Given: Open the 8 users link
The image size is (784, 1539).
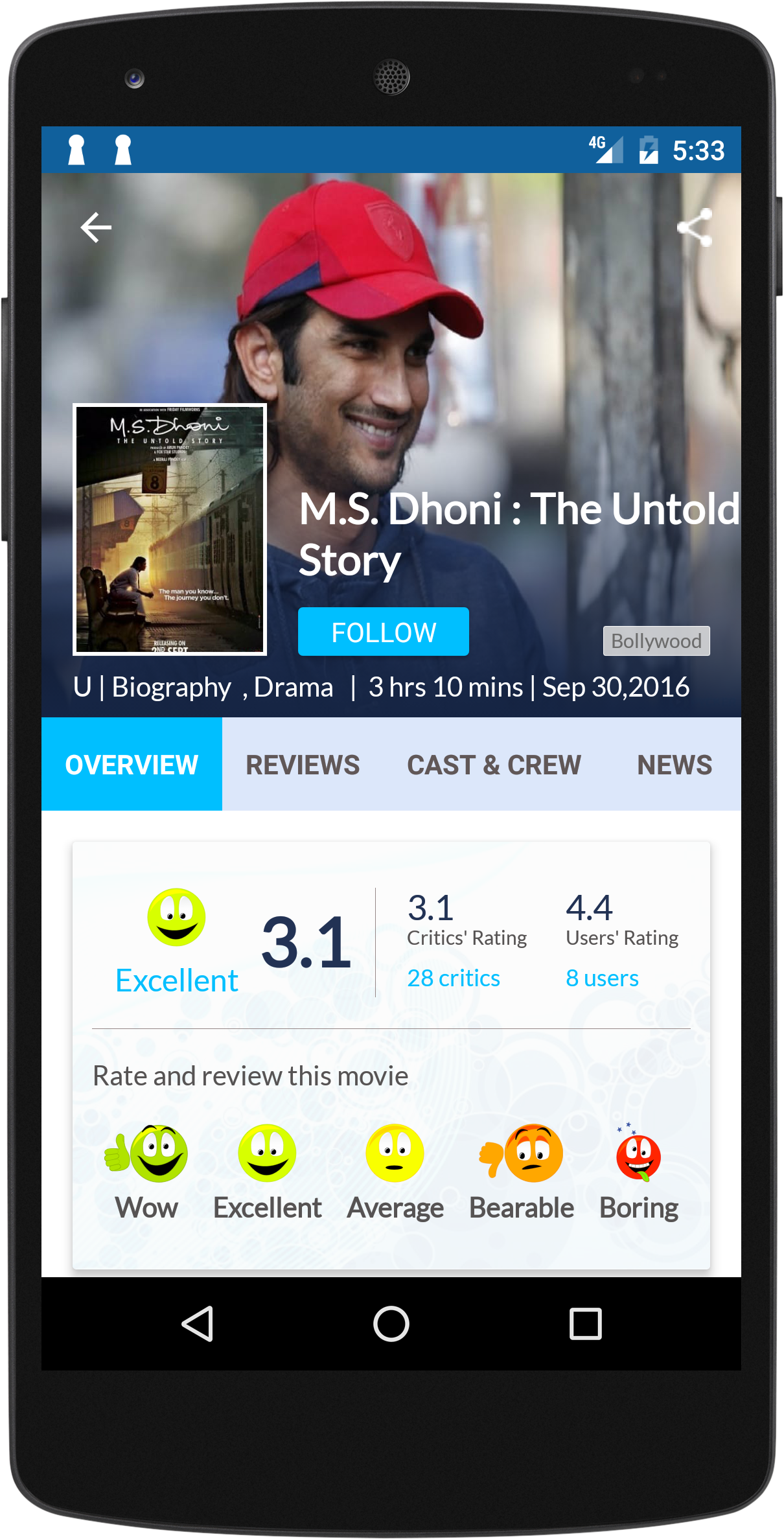Looking at the screenshot, I should click(x=602, y=978).
